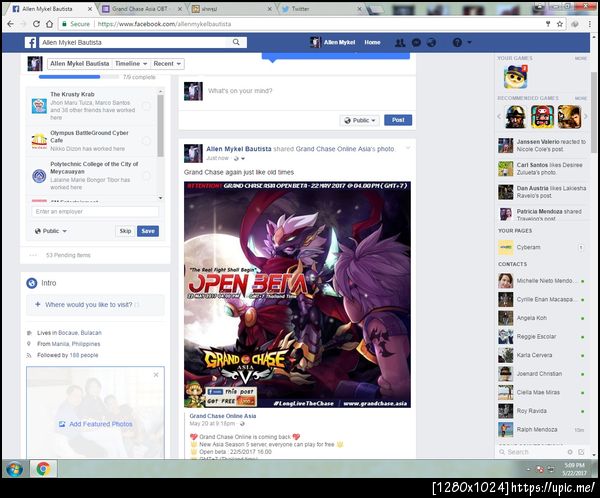Viewport: 600px width, 498px height.
Task: Open post options chevron on shared post
Action: (x=408, y=148)
